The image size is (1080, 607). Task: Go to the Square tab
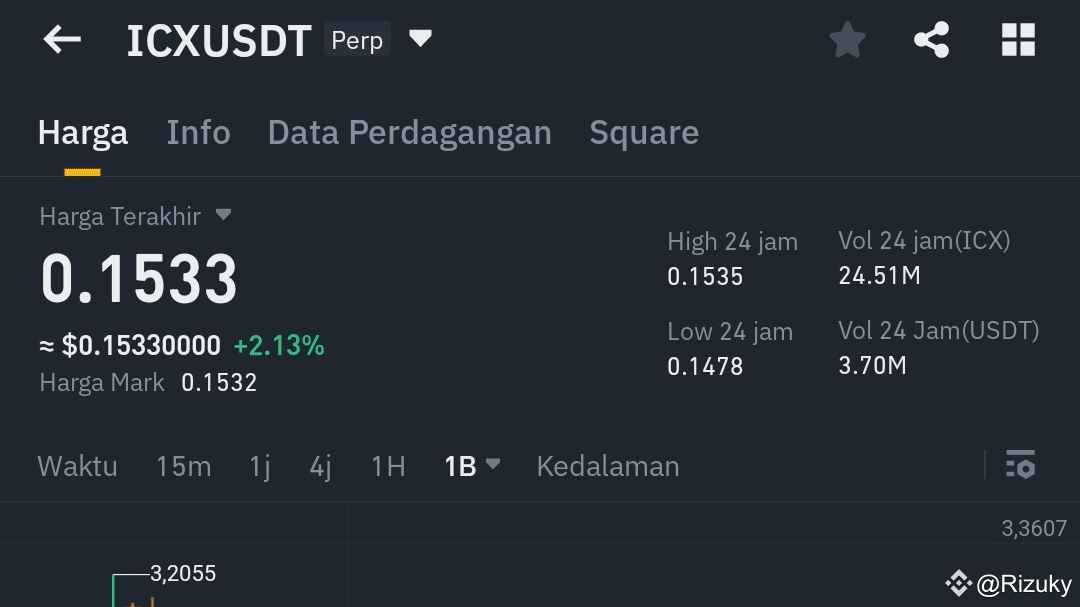click(x=644, y=133)
